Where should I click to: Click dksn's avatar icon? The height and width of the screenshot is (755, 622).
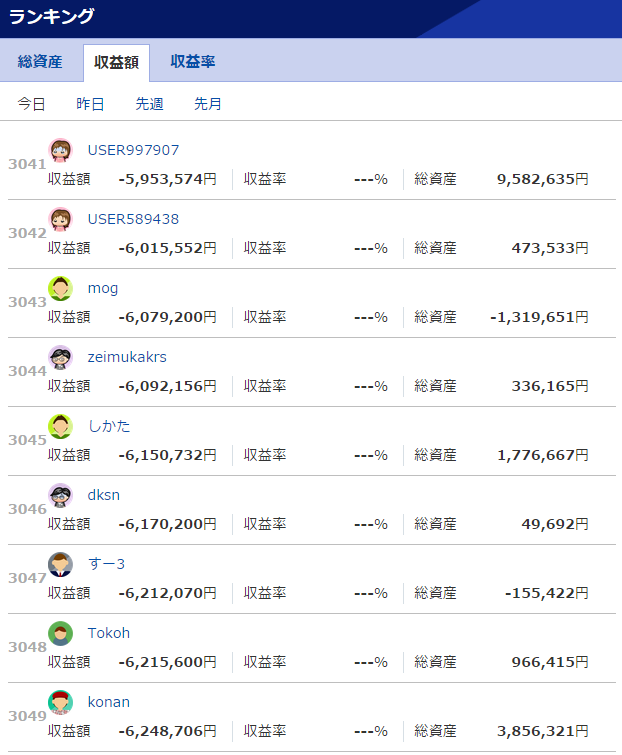tap(60, 495)
